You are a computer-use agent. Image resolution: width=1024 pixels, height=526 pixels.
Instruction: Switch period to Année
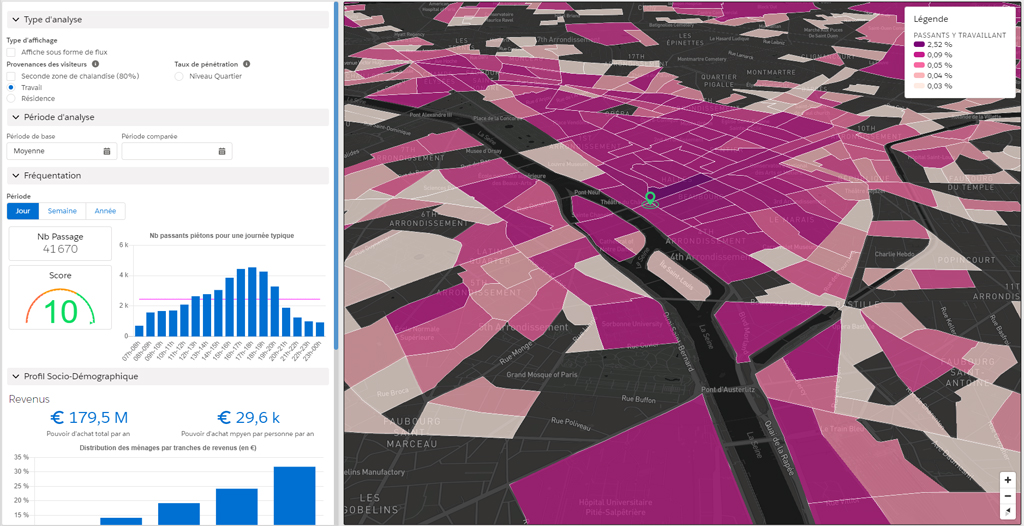click(x=105, y=211)
